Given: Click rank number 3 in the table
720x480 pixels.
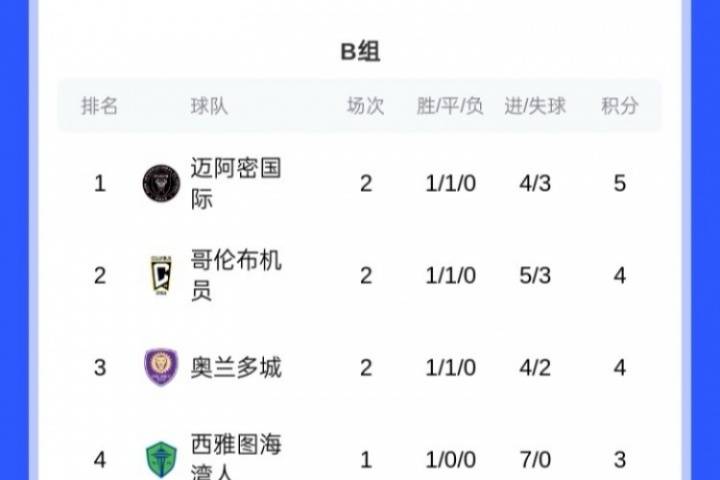Looking at the screenshot, I should 100,368.
